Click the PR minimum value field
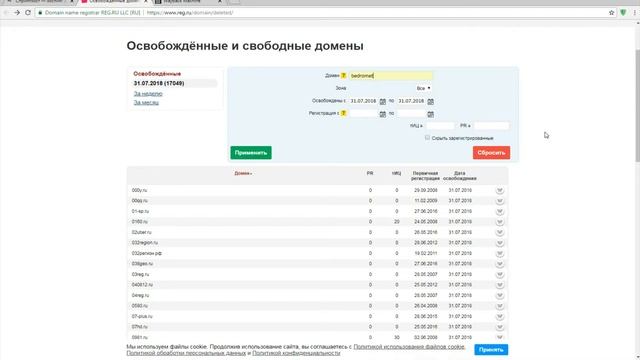Image resolution: width=640 pixels, height=360 pixels. point(491,126)
